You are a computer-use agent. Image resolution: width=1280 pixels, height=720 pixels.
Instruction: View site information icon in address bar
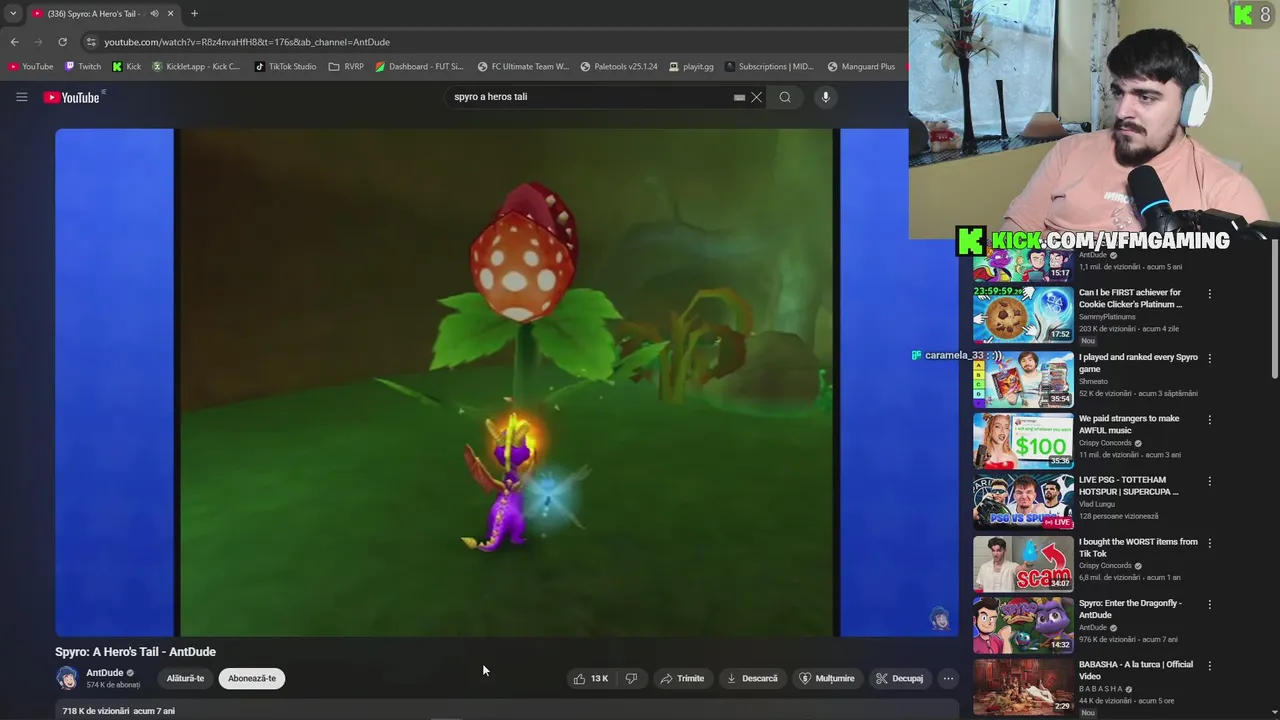click(x=91, y=42)
